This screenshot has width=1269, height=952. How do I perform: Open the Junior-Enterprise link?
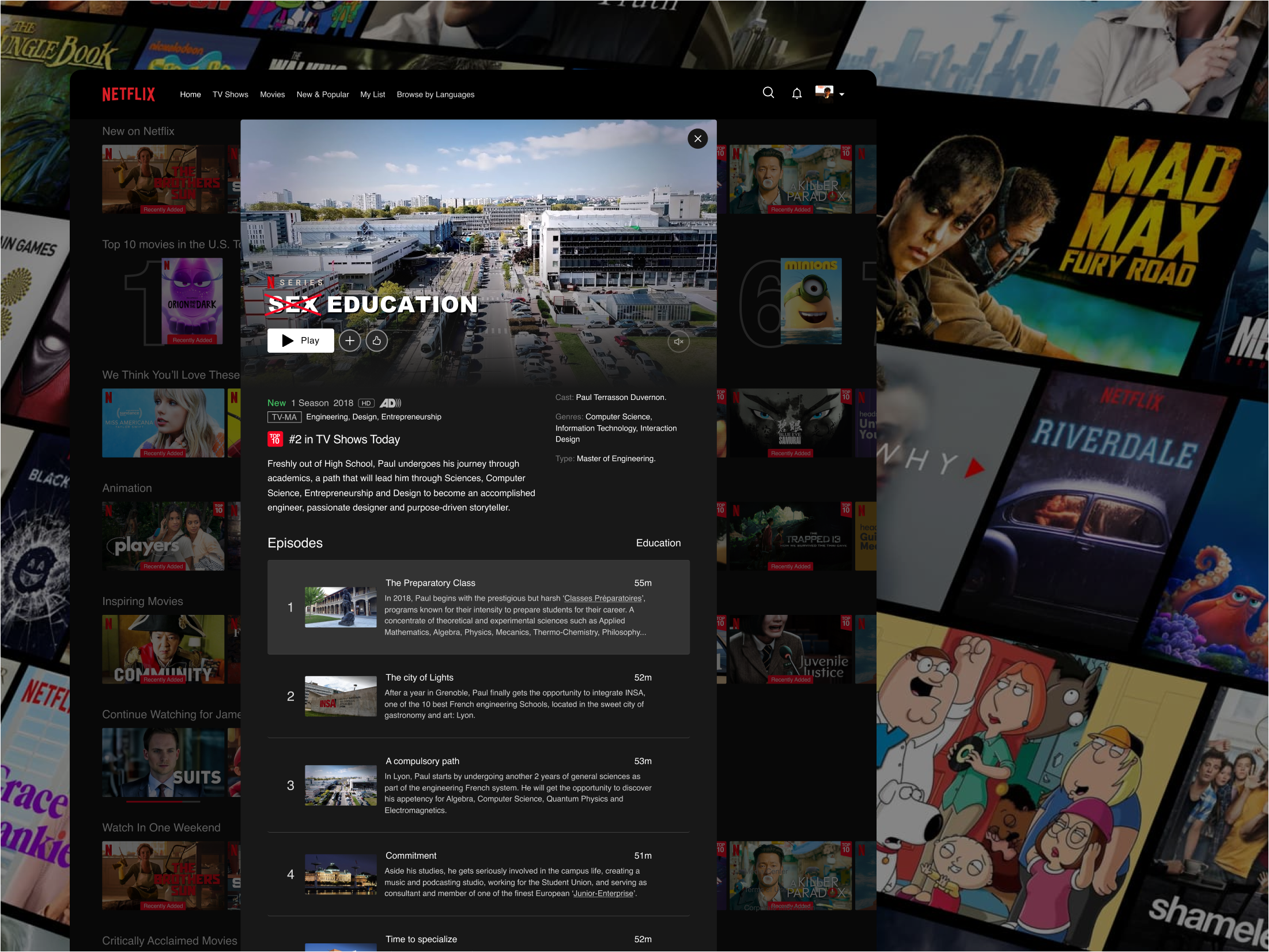[603, 893]
